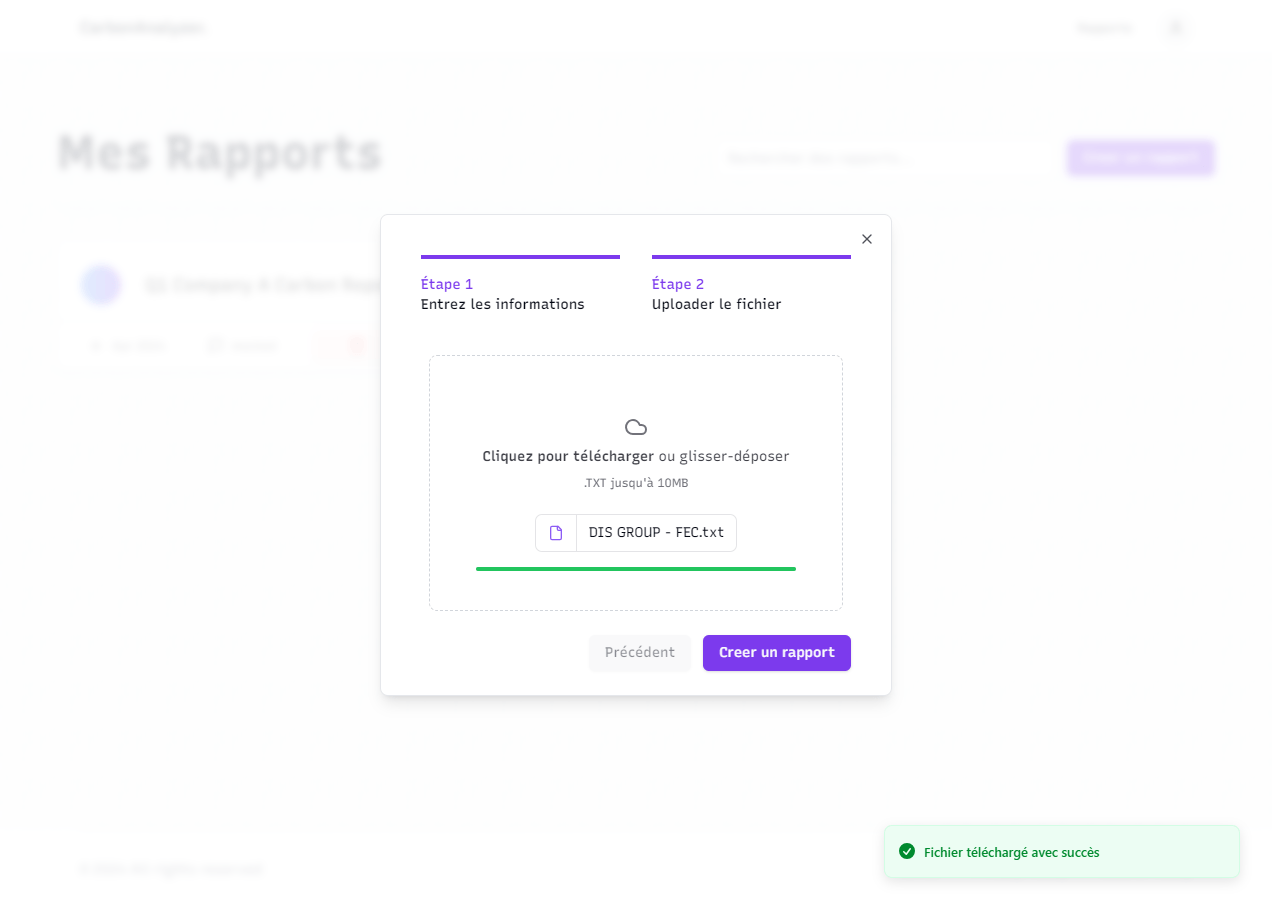Click the DIS GROUP - FEC.txt file name
Screen dimensions: 1272x910
[656, 533]
